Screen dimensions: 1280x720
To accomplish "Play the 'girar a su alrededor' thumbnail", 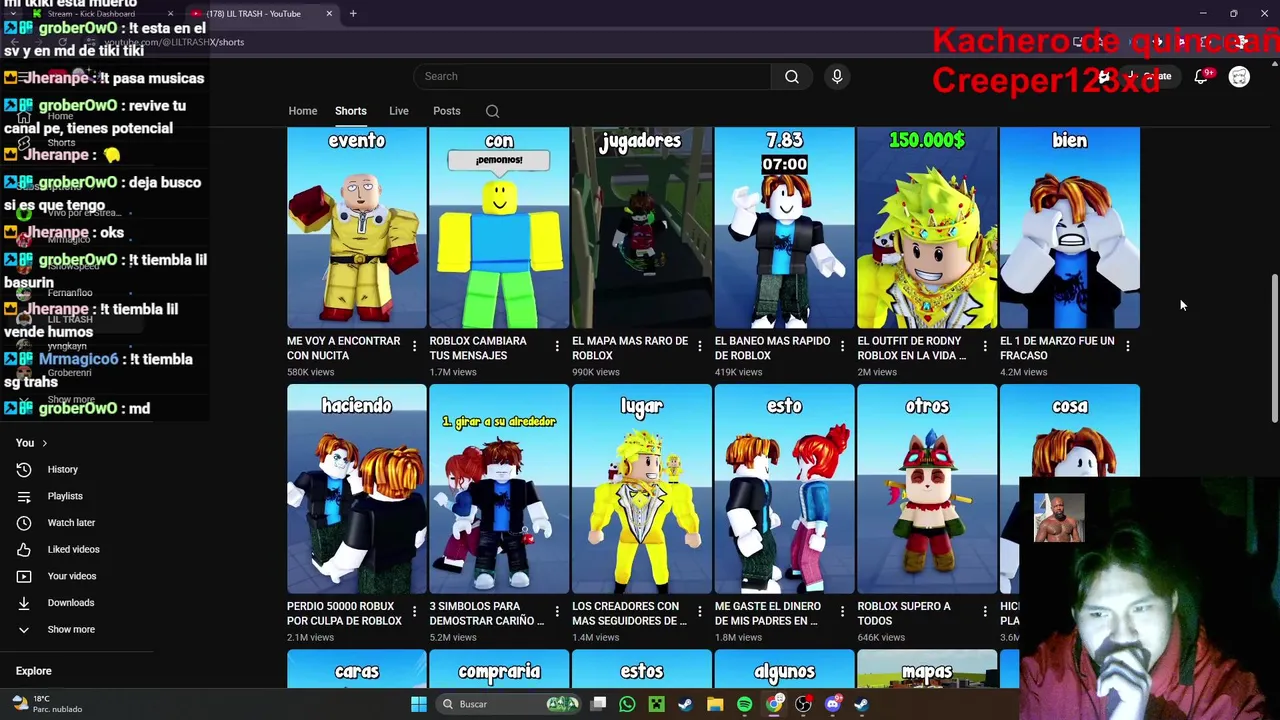I will click(499, 489).
